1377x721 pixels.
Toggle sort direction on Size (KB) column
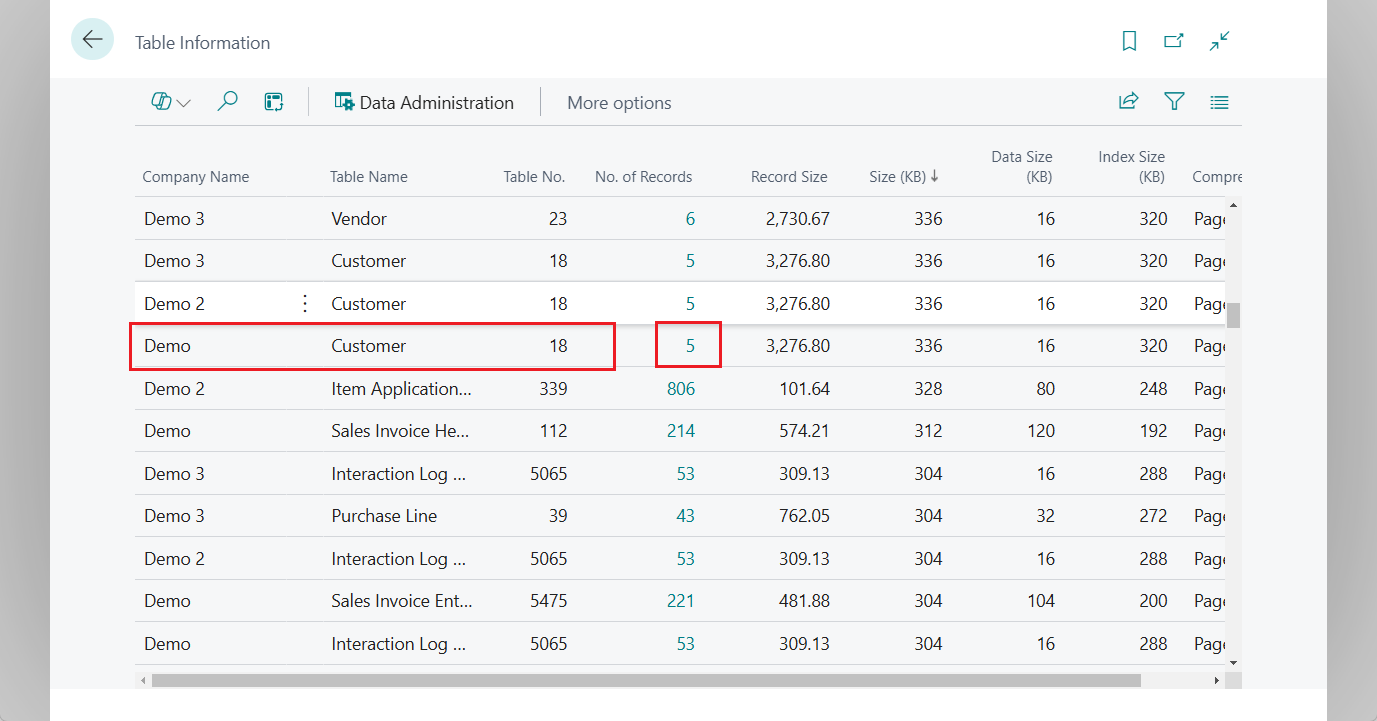pos(901,176)
